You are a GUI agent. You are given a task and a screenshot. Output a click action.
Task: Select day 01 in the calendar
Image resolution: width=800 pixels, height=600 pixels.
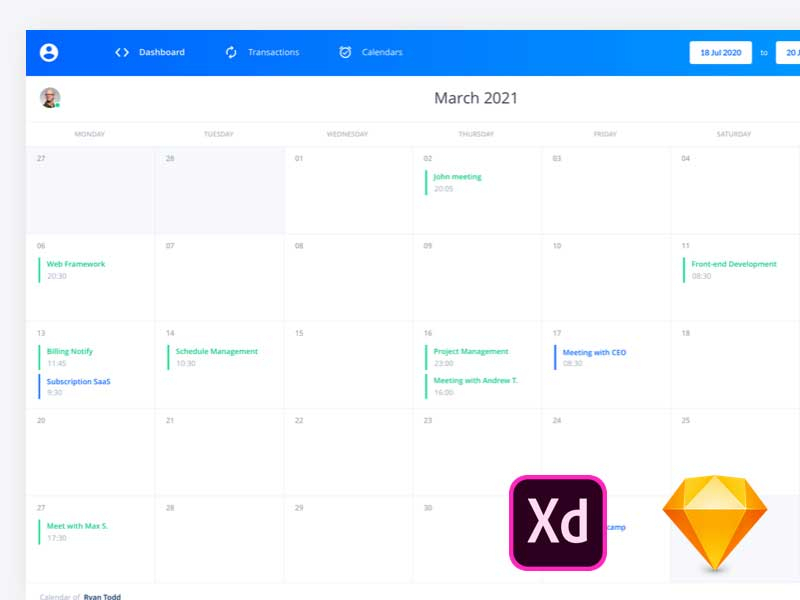[348, 190]
